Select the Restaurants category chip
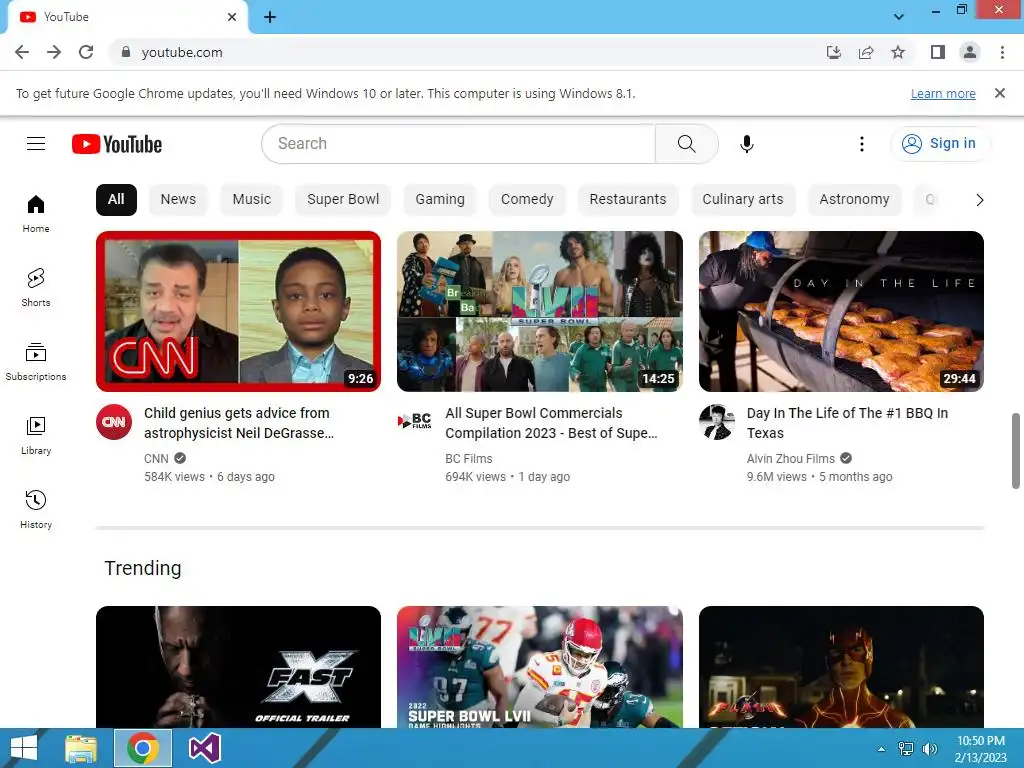Viewport: 1024px width, 768px height. coord(628,199)
